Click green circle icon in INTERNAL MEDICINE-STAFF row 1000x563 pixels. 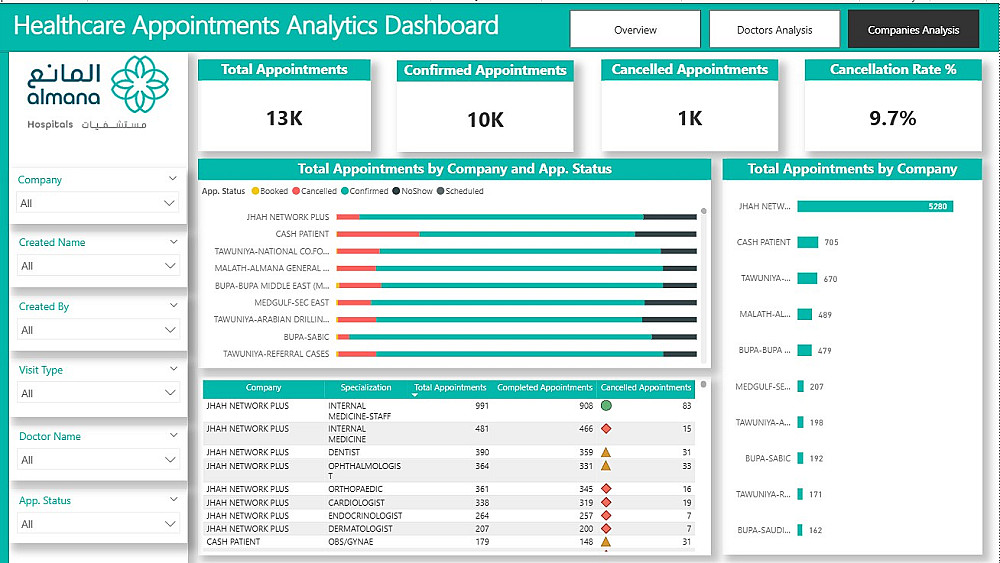pyautogui.click(x=606, y=406)
